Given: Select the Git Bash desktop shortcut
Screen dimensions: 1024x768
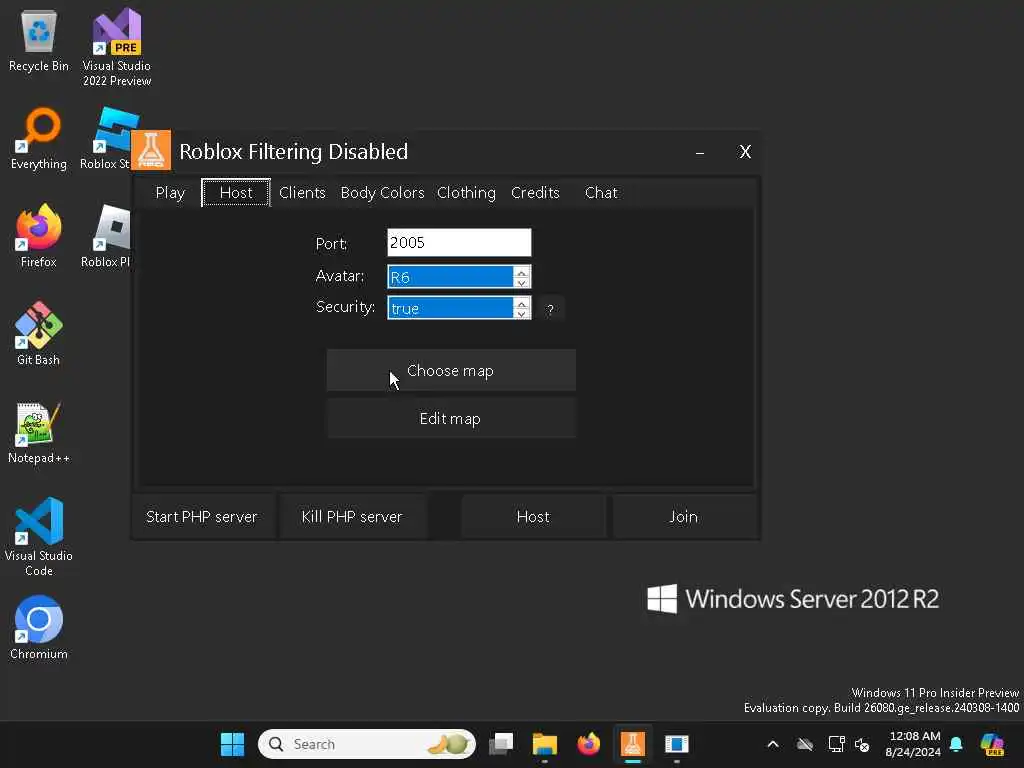Looking at the screenshot, I should tap(39, 334).
